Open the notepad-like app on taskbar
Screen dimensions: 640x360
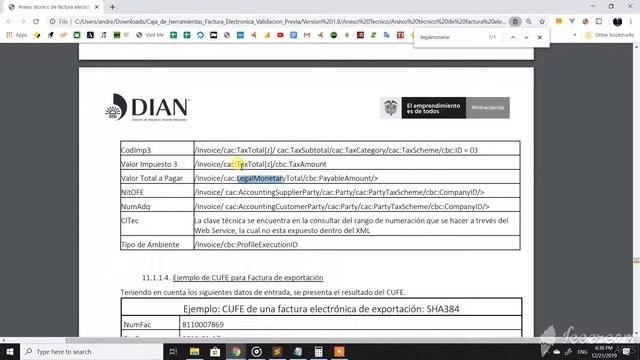tap(298, 351)
